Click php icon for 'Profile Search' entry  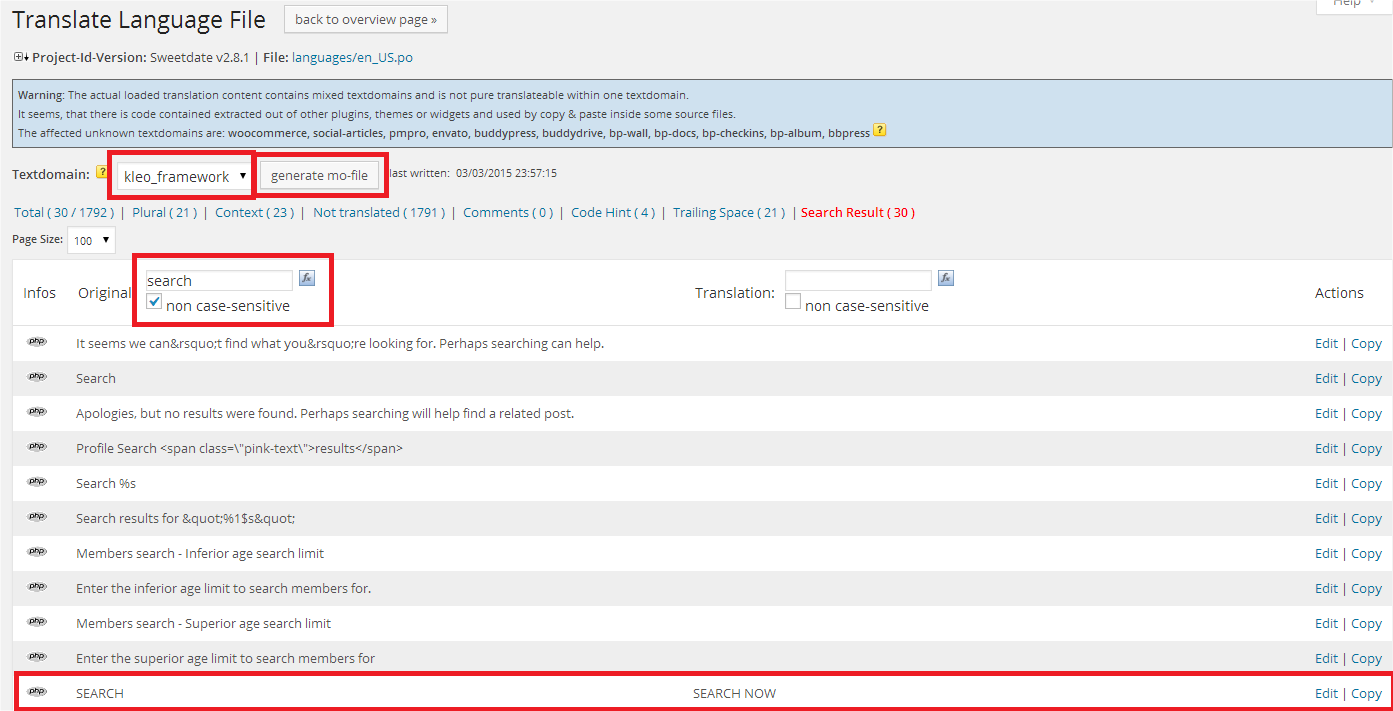click(37, 447)
